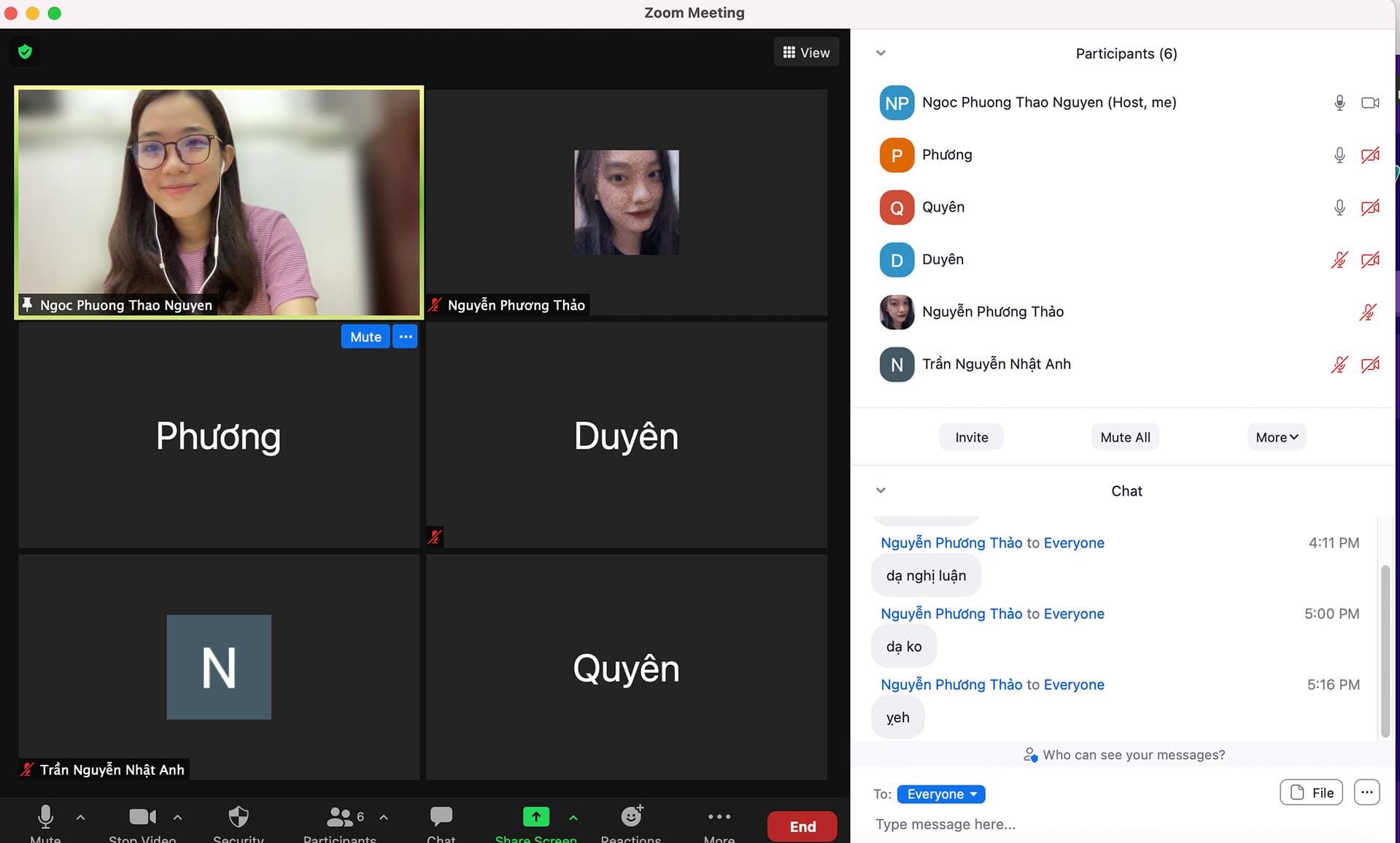This screenshot has height=843, width=1400.
Task: Click the Invite button
Action: pyautogui.click(x=971, y=437)
